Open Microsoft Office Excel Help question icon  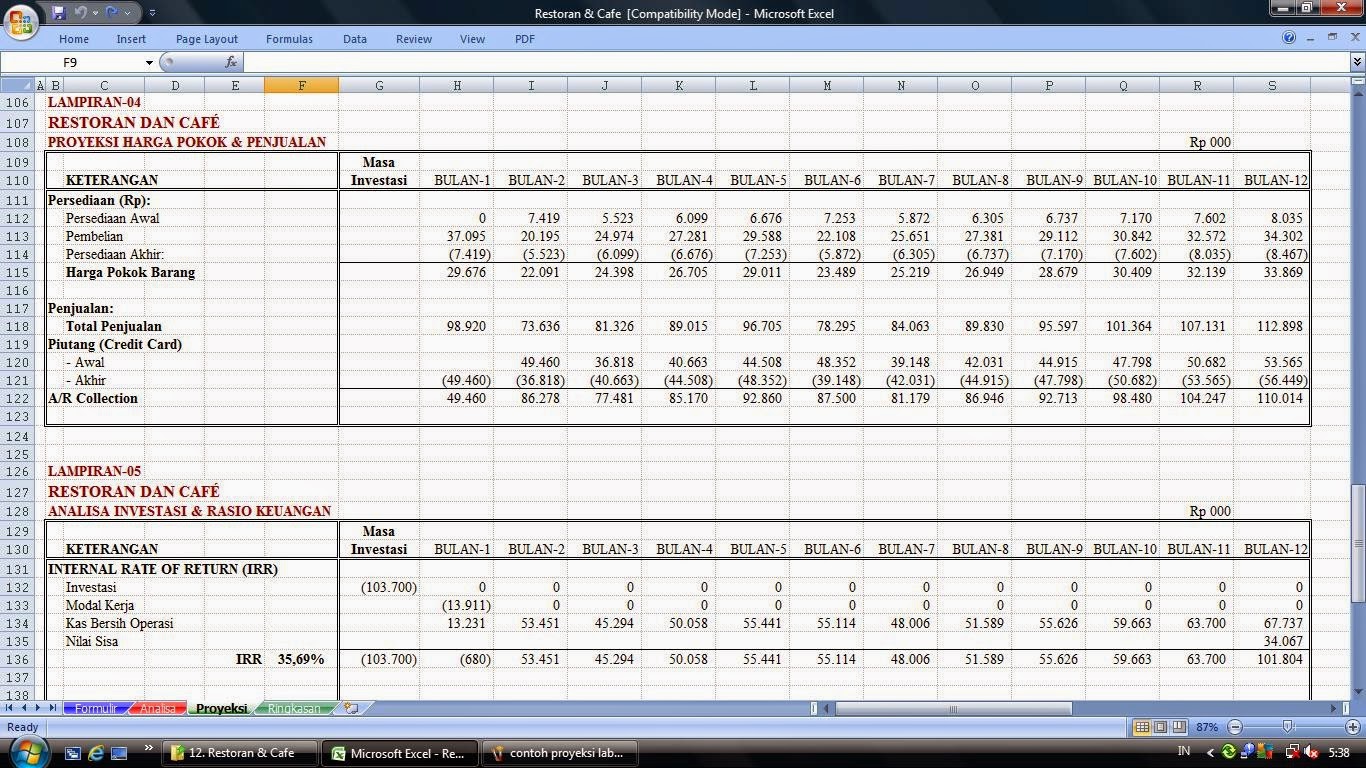1289,38
